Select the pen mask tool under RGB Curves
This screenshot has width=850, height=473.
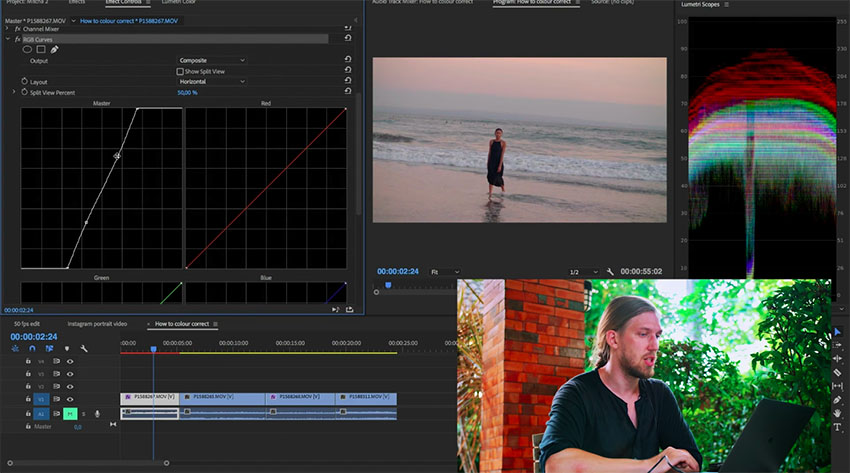tap(54, 49)
